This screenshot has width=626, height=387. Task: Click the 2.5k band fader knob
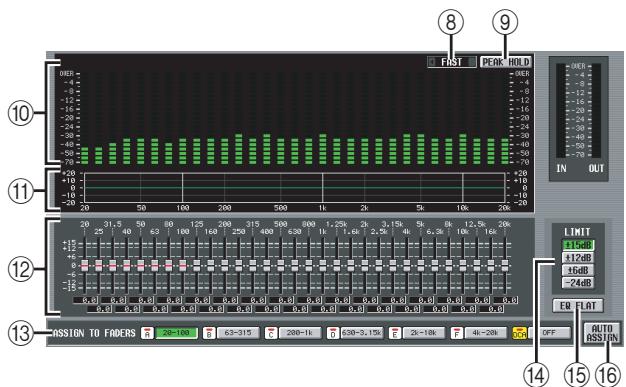point(379,266)
